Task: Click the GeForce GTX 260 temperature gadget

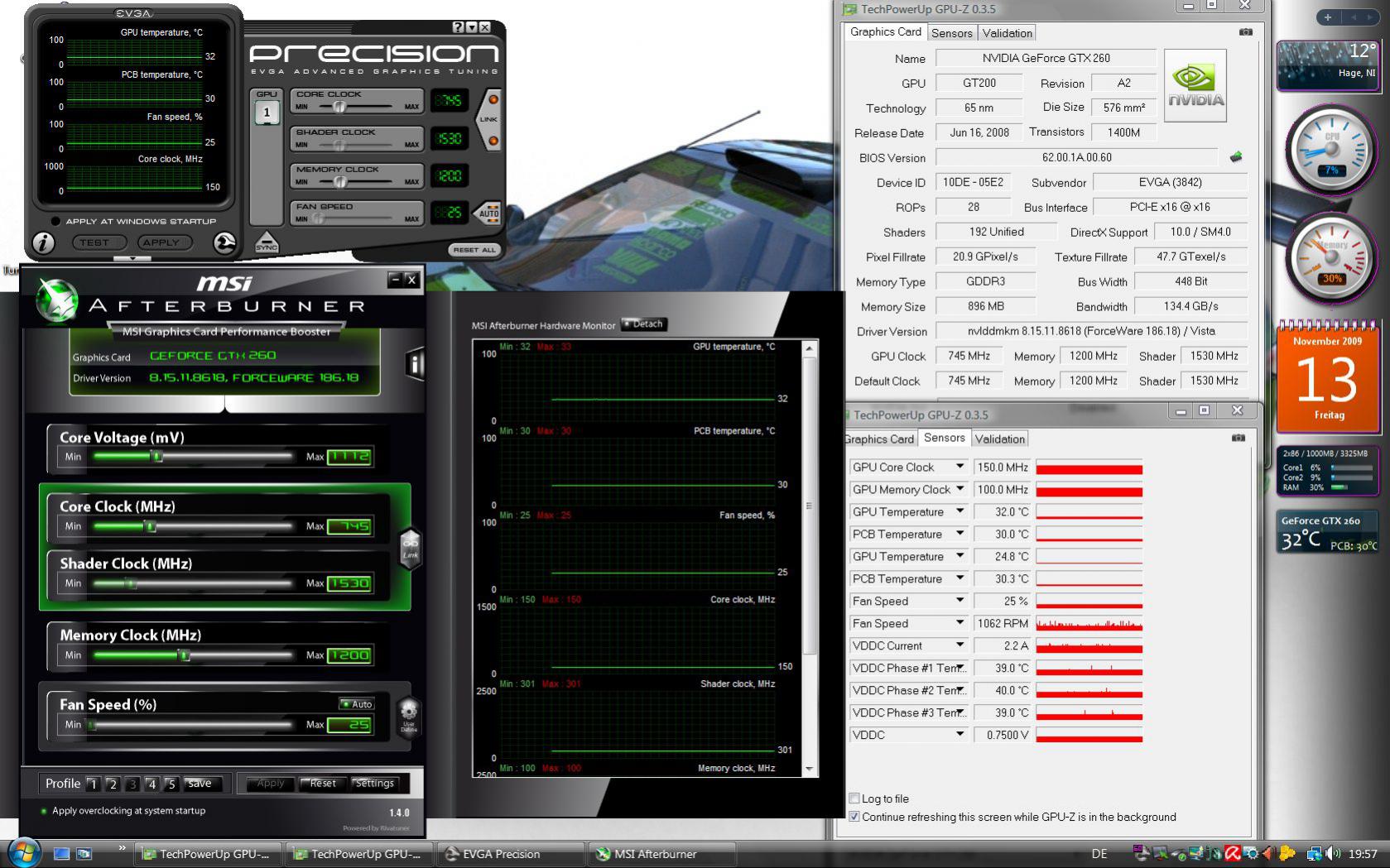Action: [1327, 532]
